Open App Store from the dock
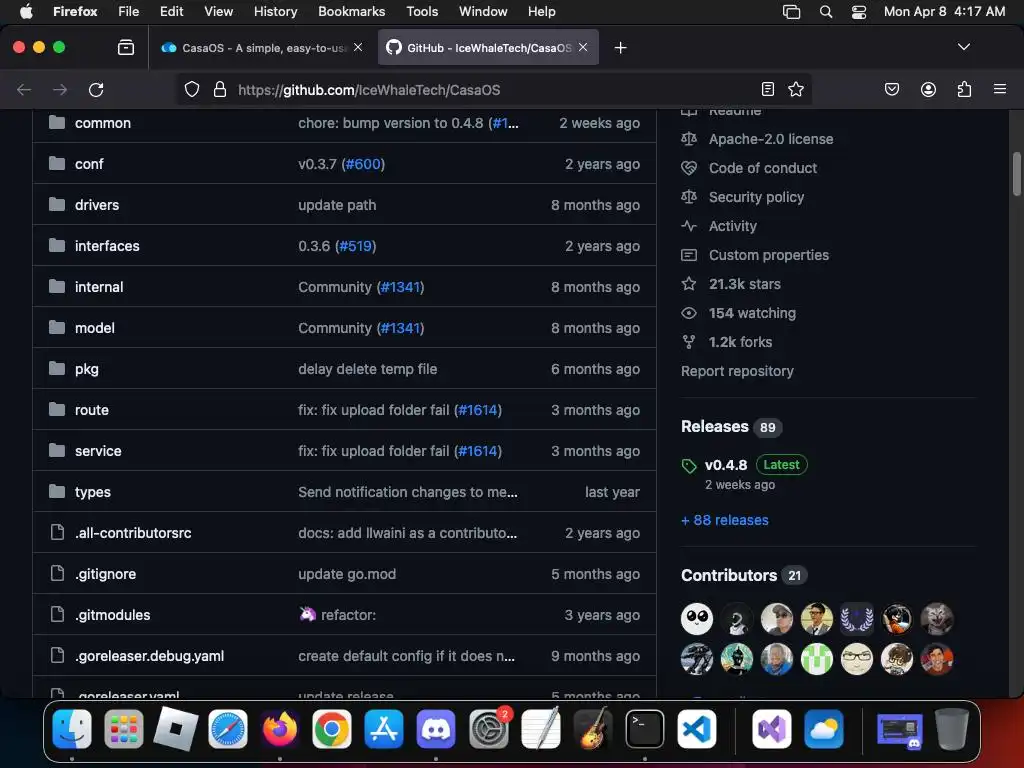Image resolution: width=1024 pixels, height=768 pixels. pos(384,729)
